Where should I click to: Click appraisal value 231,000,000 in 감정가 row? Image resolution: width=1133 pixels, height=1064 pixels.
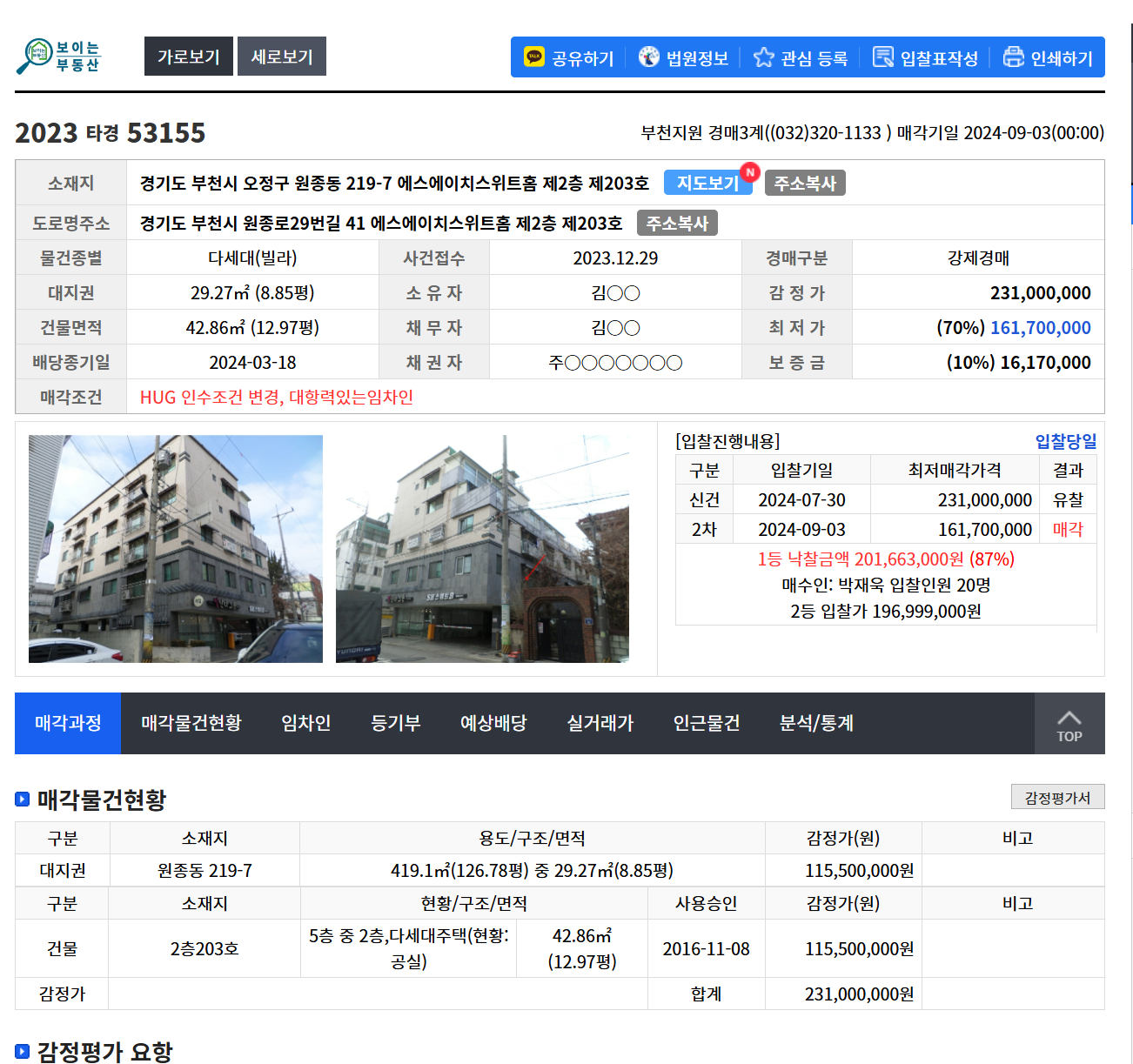point(1040,292)
